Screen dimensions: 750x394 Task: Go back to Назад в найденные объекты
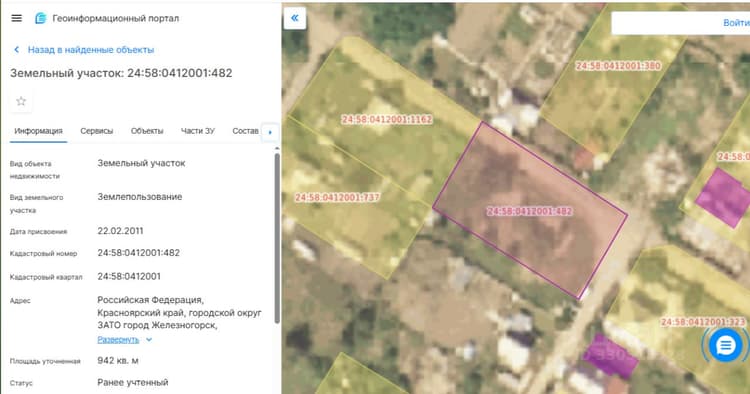coord(91,50)
